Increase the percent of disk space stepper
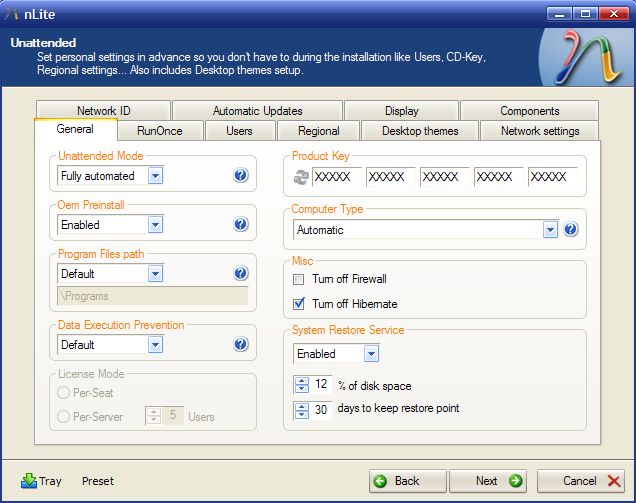The width and height of the screenshot is (636, 503). click(301, 381)
